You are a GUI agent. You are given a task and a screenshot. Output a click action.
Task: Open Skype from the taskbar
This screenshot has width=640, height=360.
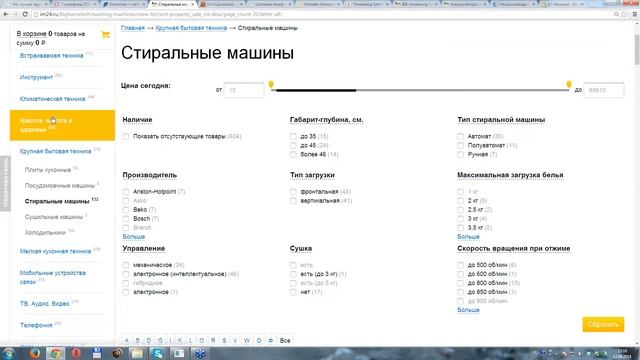[158, 353]
